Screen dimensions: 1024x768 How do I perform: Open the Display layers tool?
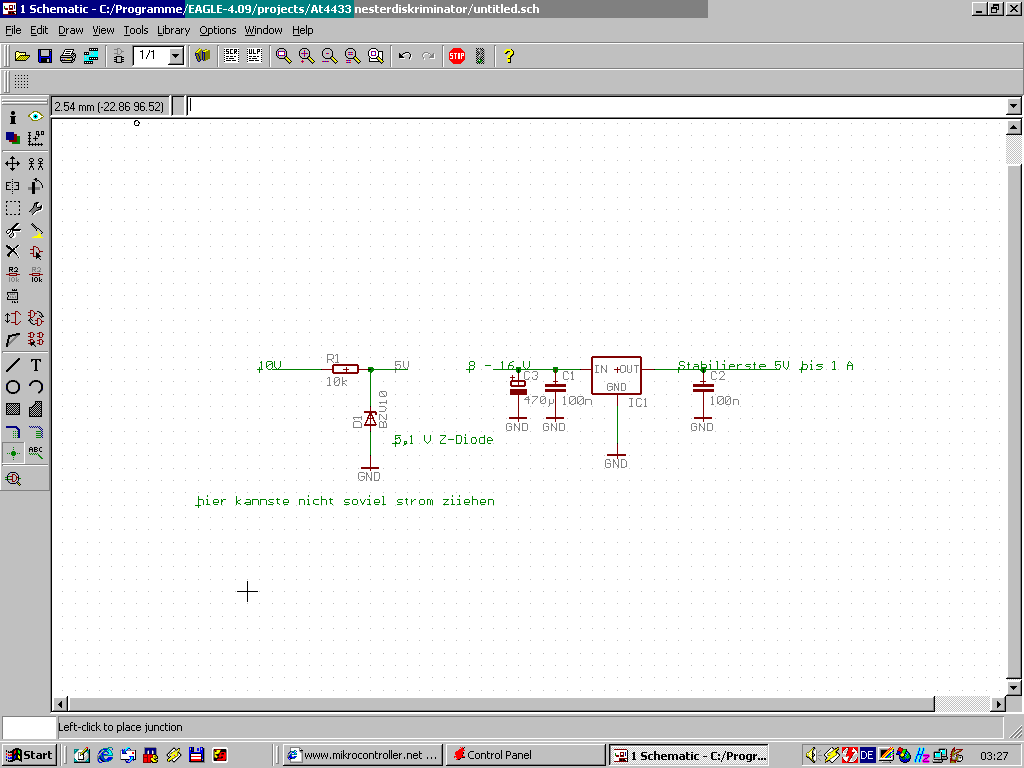[13, 138]
